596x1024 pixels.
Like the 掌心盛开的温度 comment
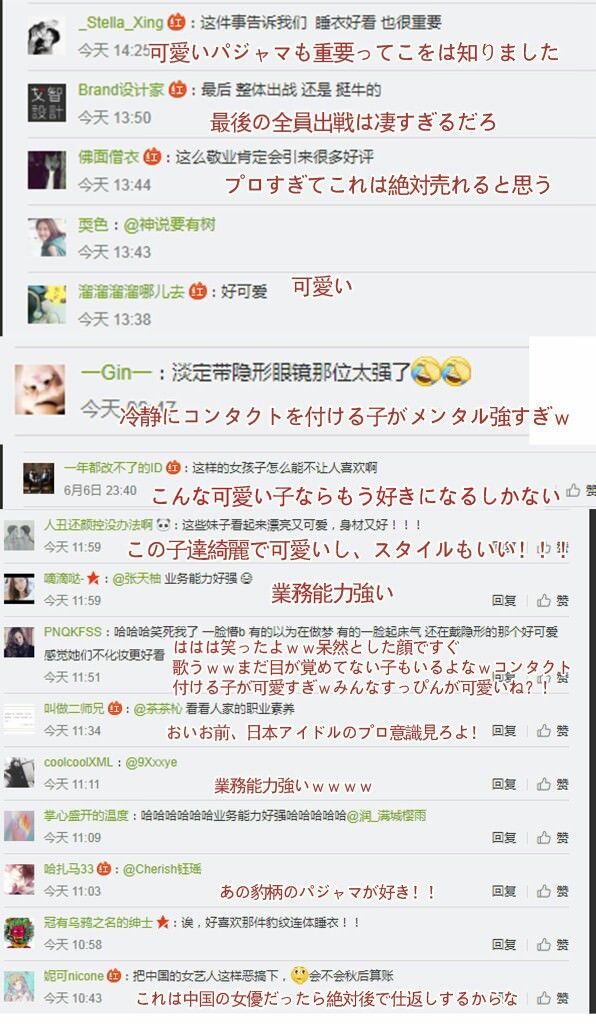543,838
